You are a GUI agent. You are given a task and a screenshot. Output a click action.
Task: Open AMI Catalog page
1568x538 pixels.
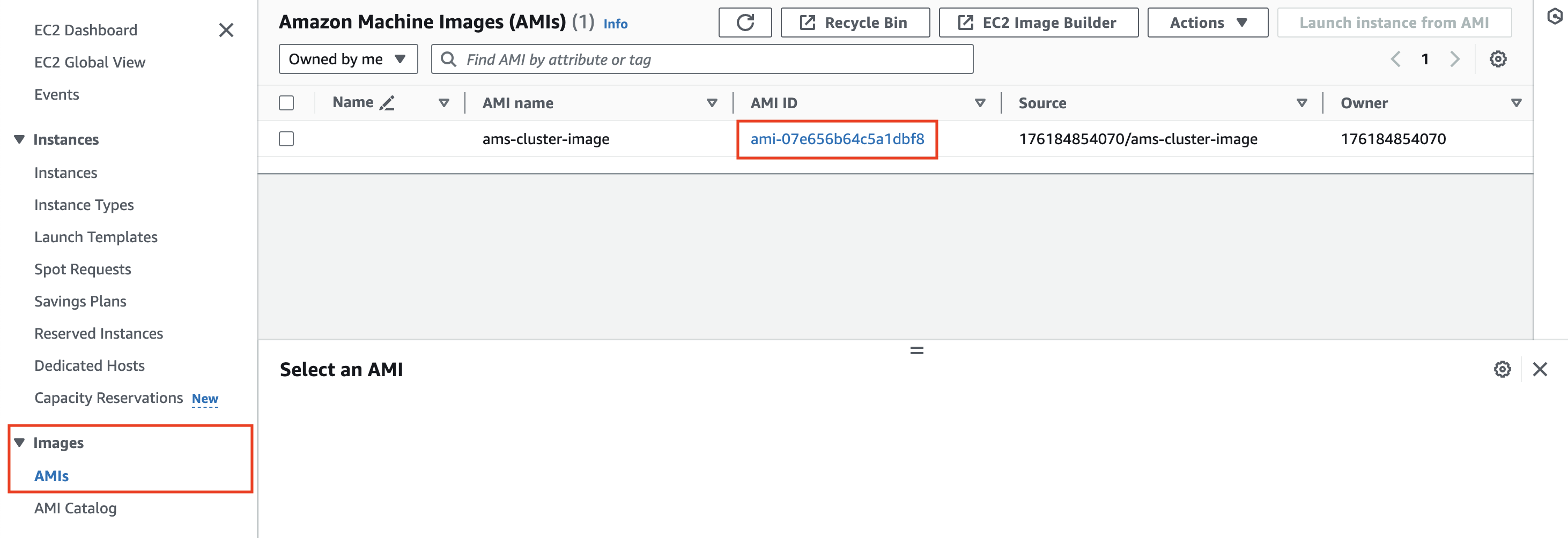76,508
